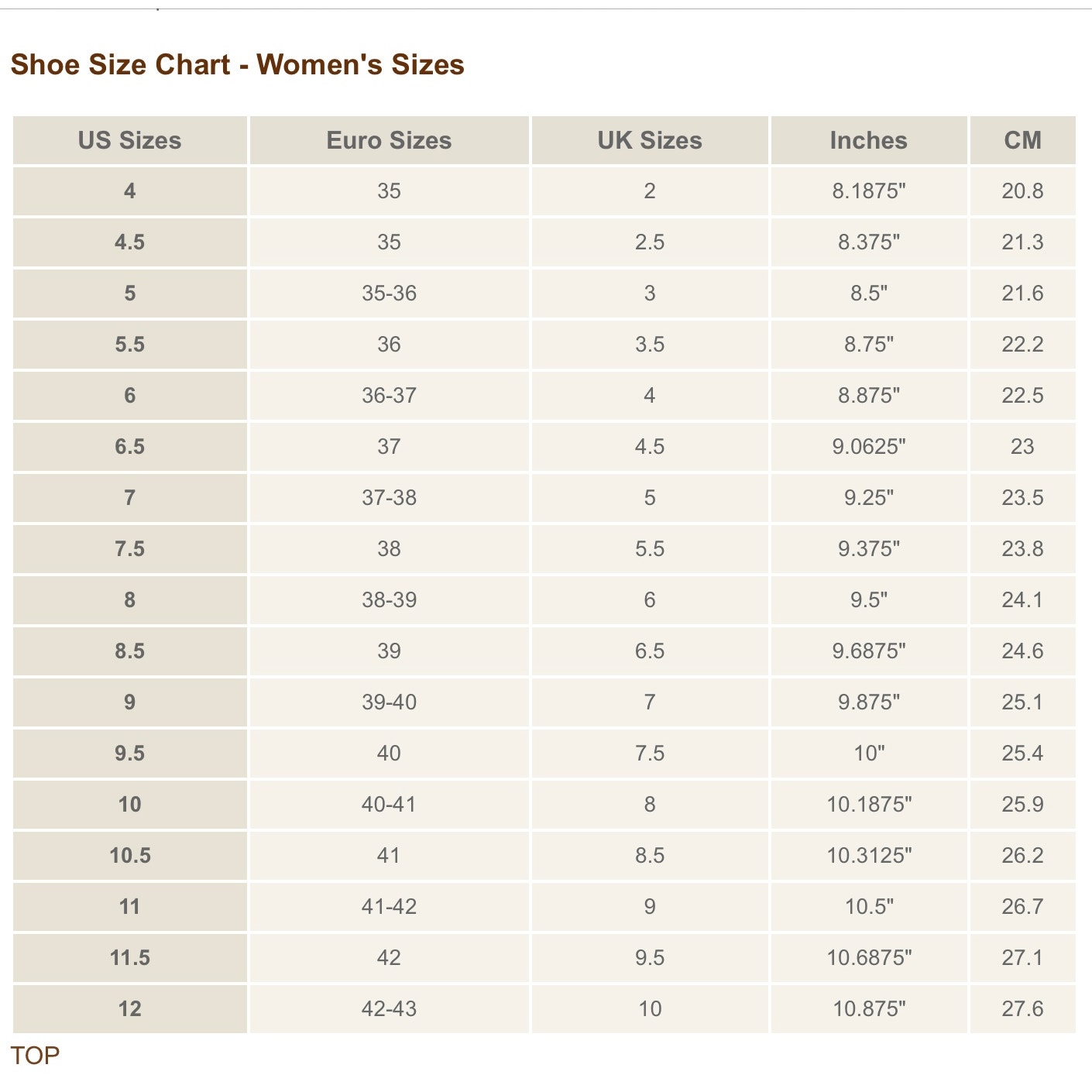Click the Euro Sizes column header
Image resolution: width=1092 pixels, height=1092 pixels.
coord(389,140)
